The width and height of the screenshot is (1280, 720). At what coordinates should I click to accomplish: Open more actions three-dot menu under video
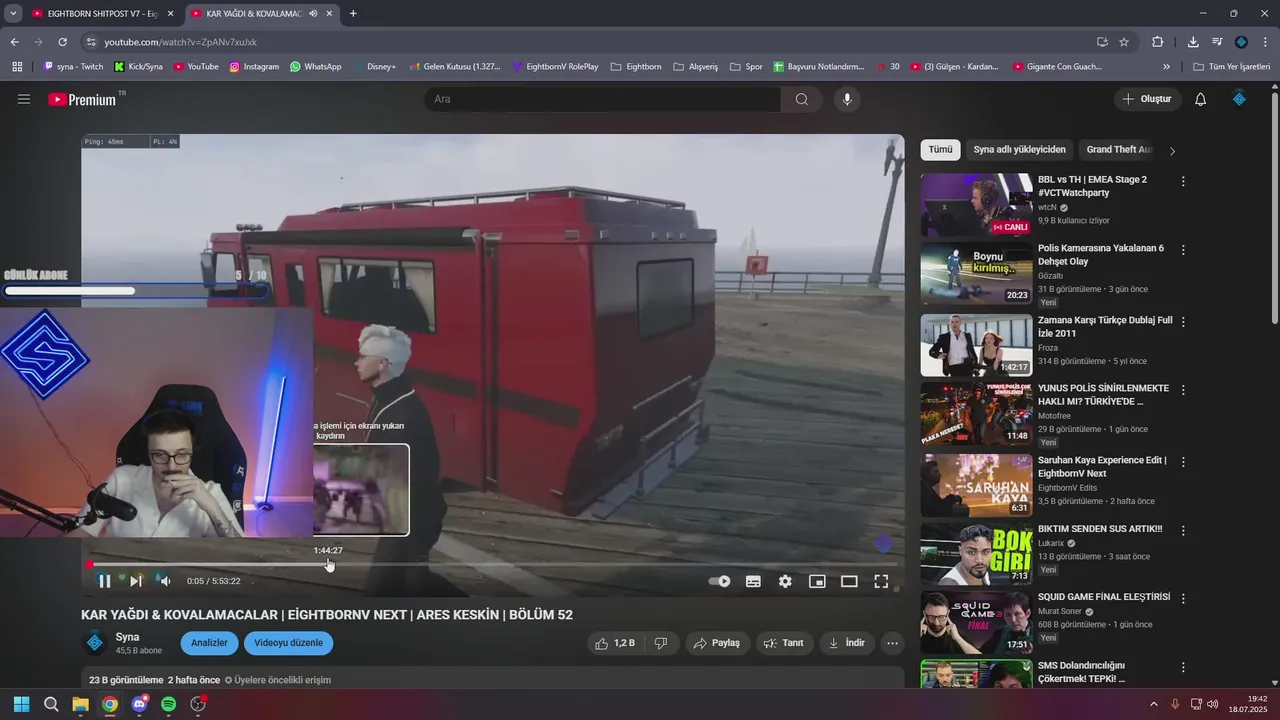892,643
